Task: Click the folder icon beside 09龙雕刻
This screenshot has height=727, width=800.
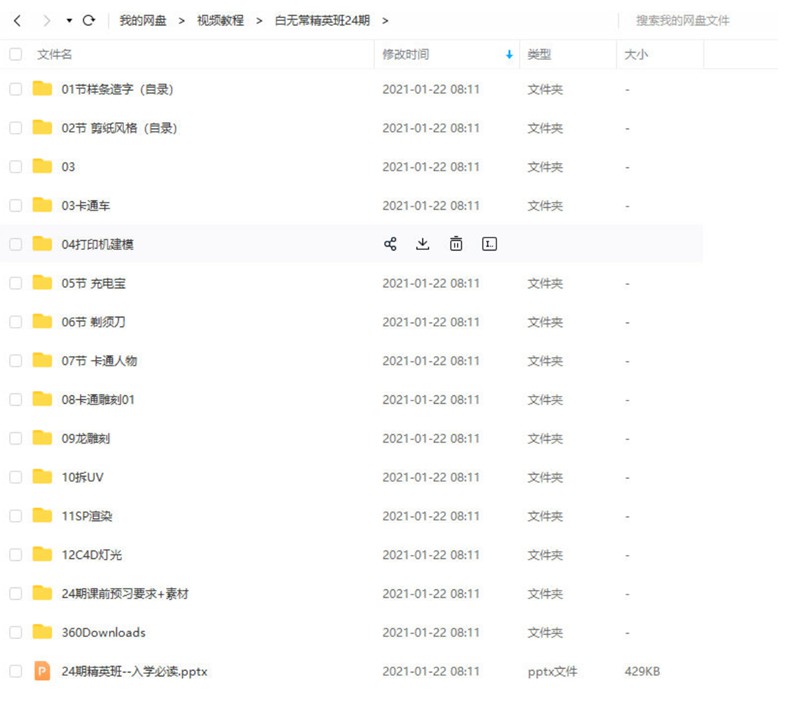Action: pos(42,438)
